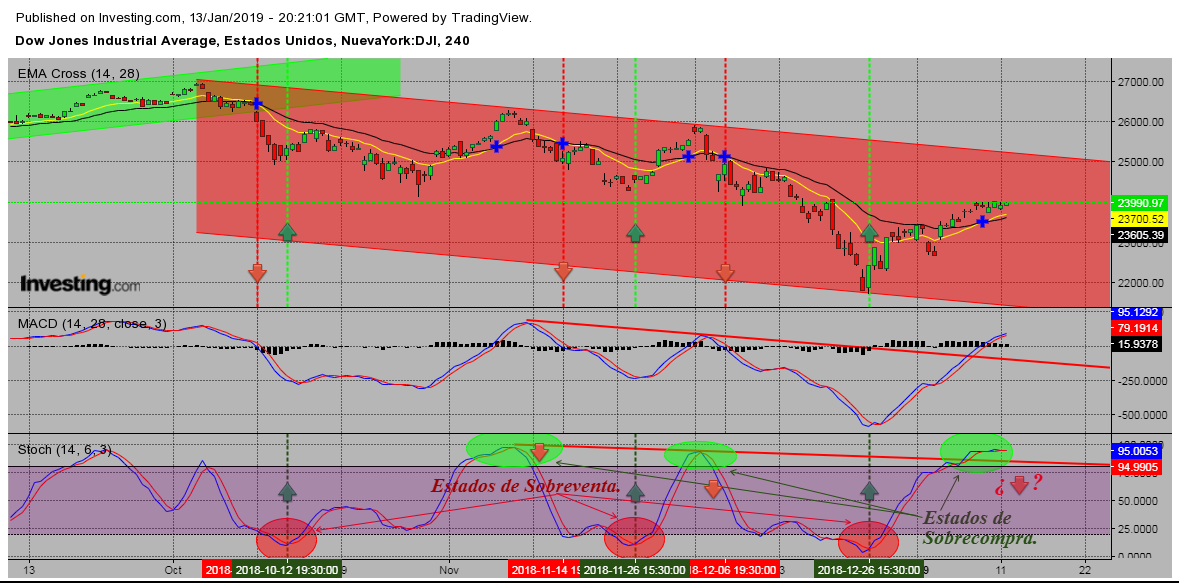Select the yellow 23700.52 EMA value label

[1138, 219]
